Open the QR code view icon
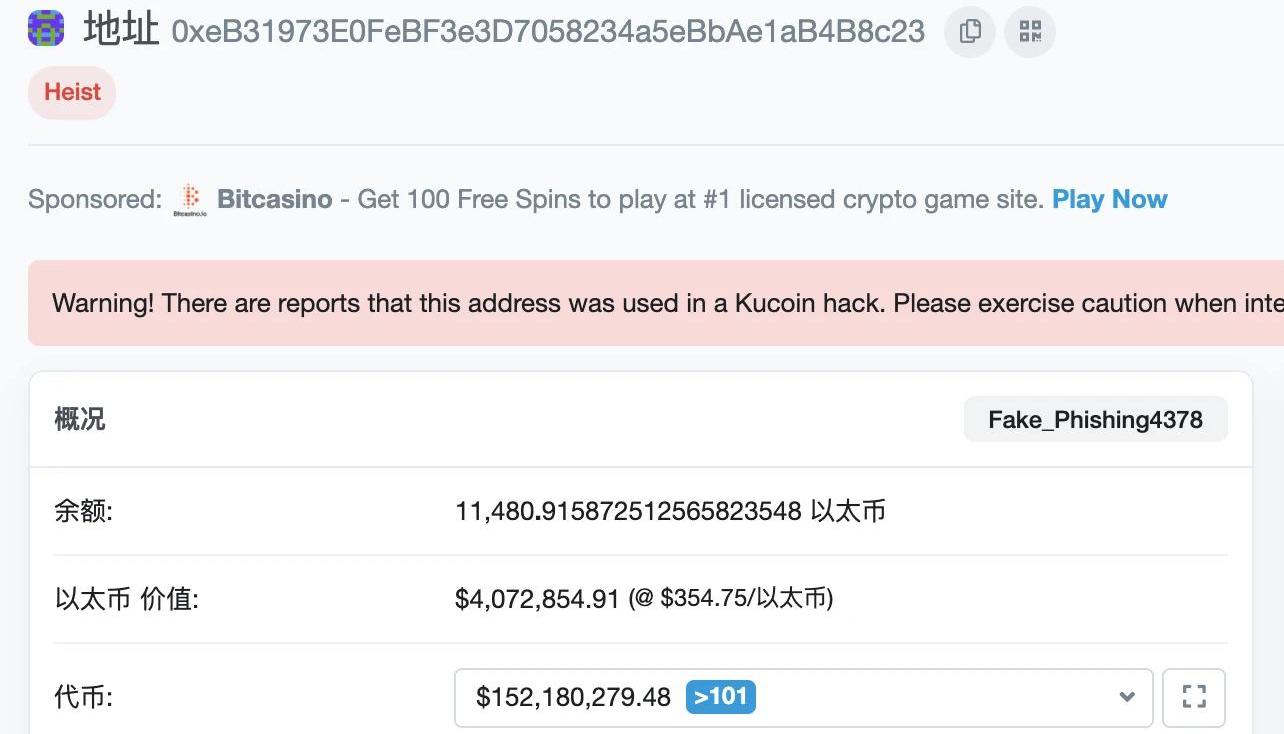This screenshot has width=1284, height=734. (1030, 32)
